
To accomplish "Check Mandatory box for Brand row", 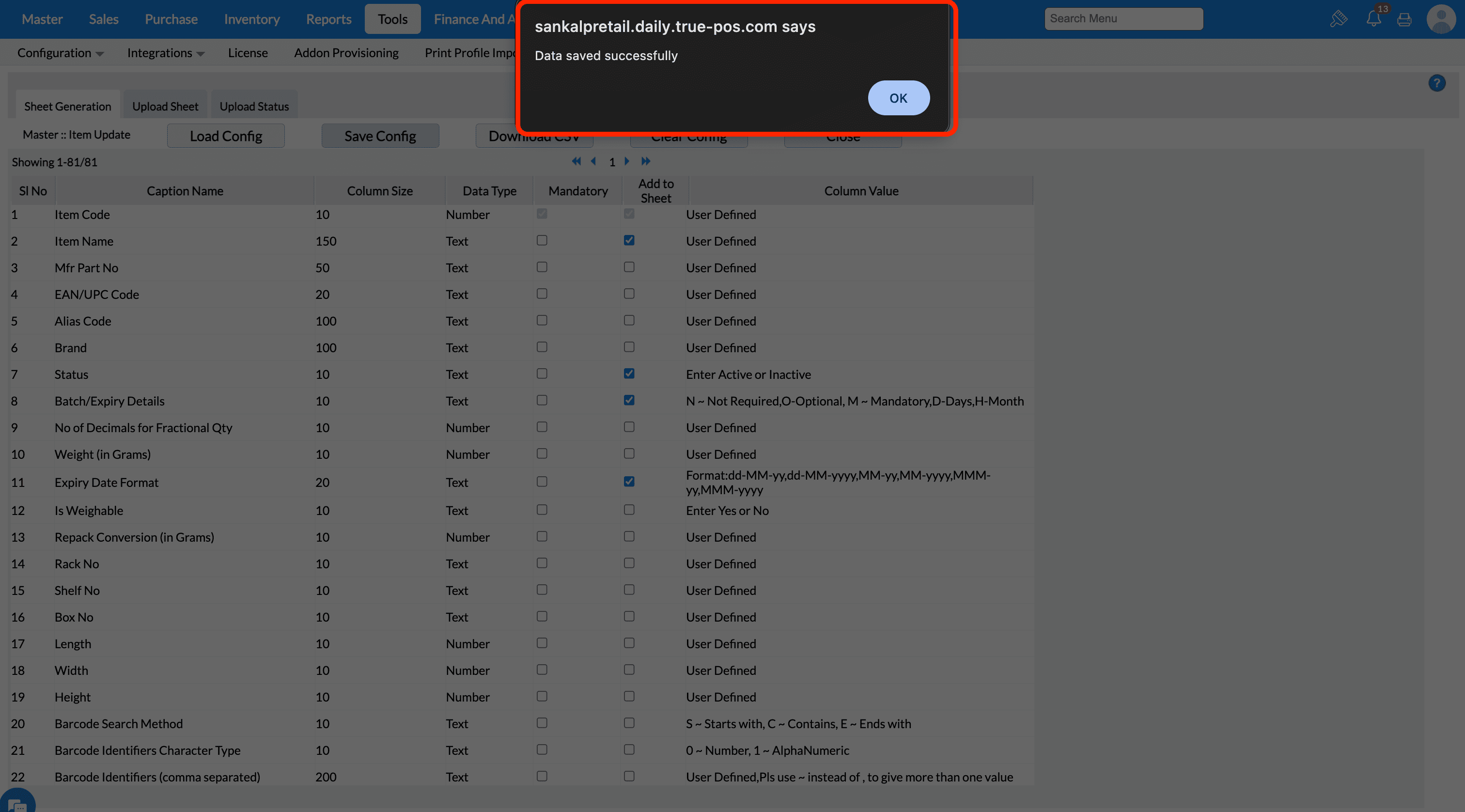I will point(542,347).
